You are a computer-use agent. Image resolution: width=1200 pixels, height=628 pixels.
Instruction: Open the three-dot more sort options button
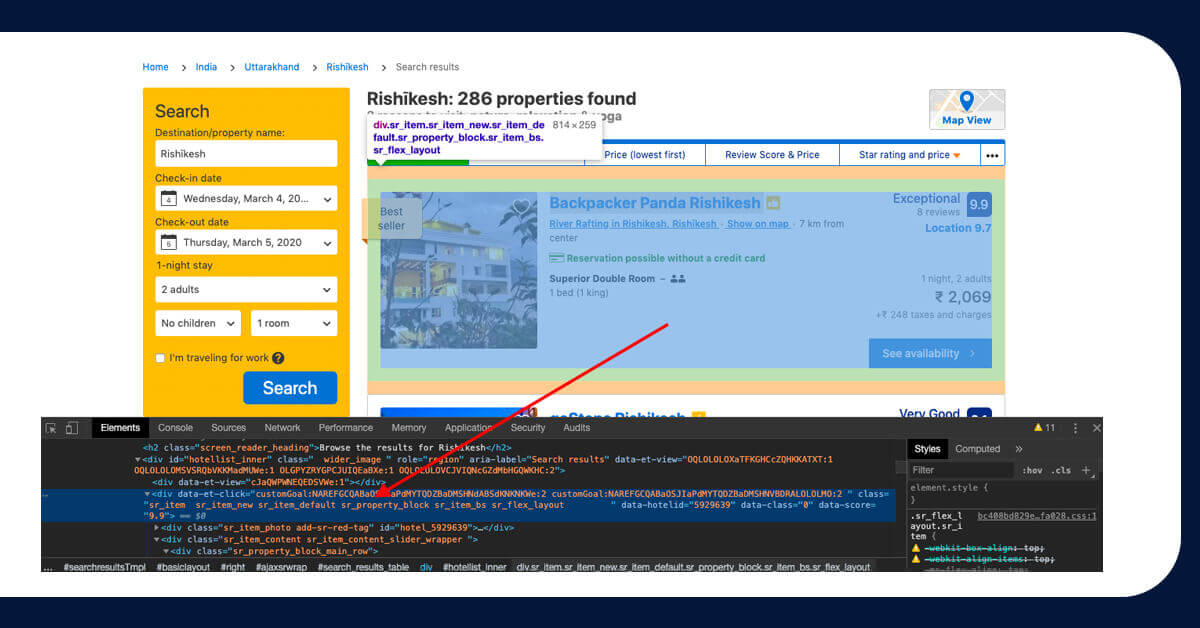992,155
